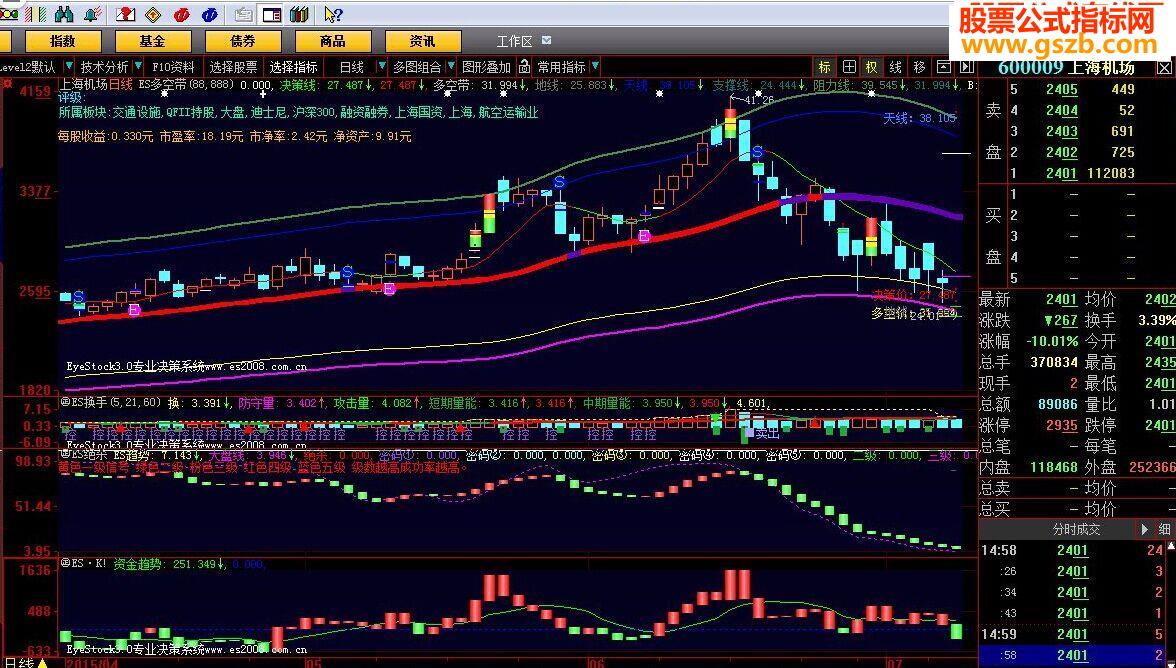Click the 标 chart toolbar button
The width and height of the screenshot is (1176, 668).
tap(824, 67)
